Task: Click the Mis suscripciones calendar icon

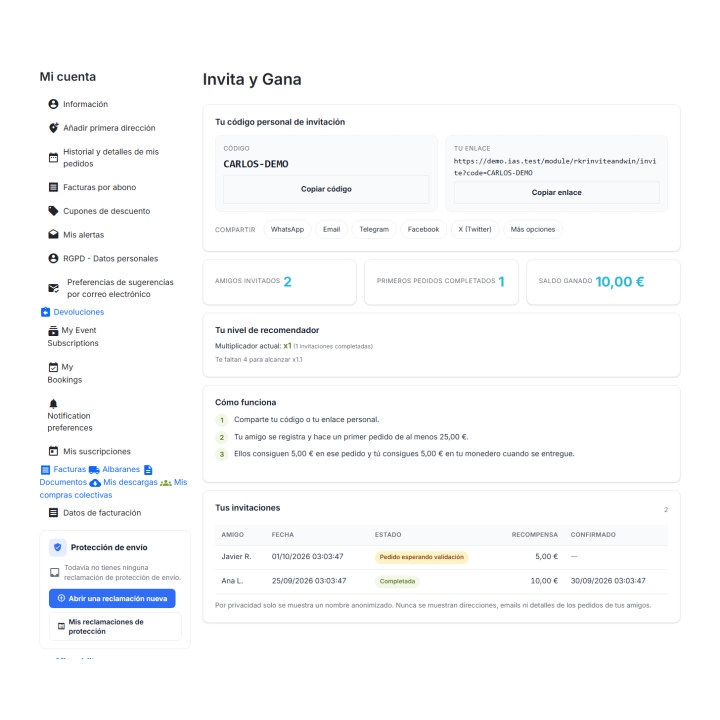Action: pos(53,451)
